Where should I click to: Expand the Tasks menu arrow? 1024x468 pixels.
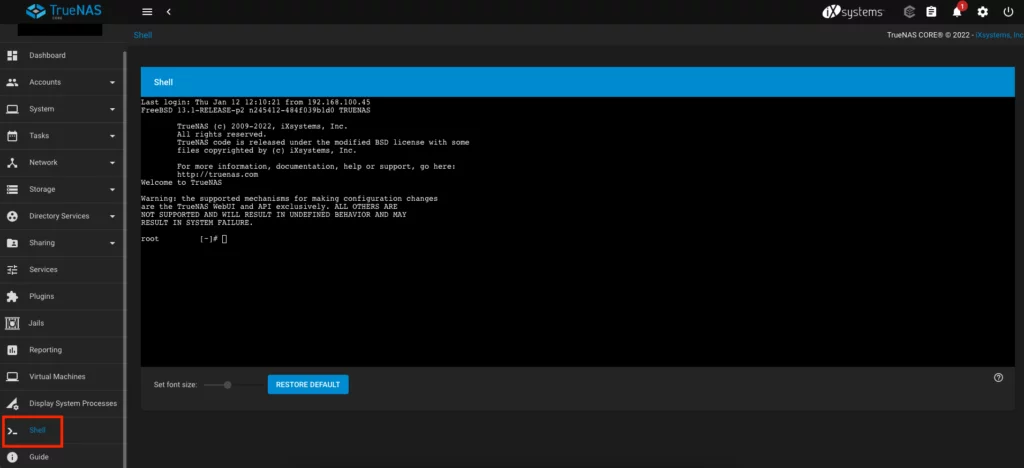[112, 136]
